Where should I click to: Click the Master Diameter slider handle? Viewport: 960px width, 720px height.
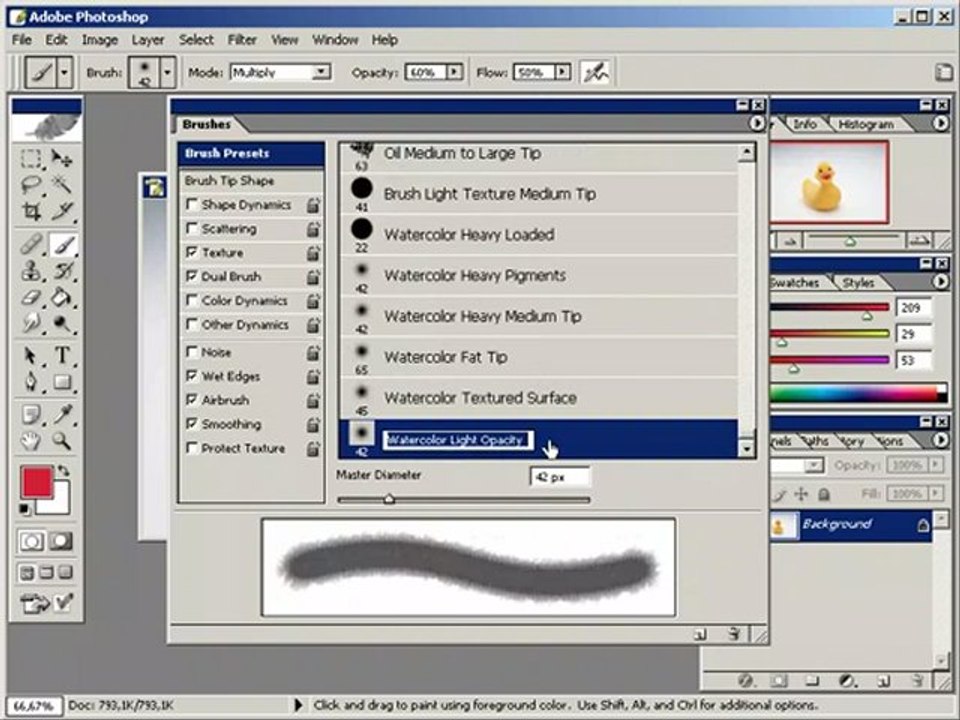(x=389, y=499)
